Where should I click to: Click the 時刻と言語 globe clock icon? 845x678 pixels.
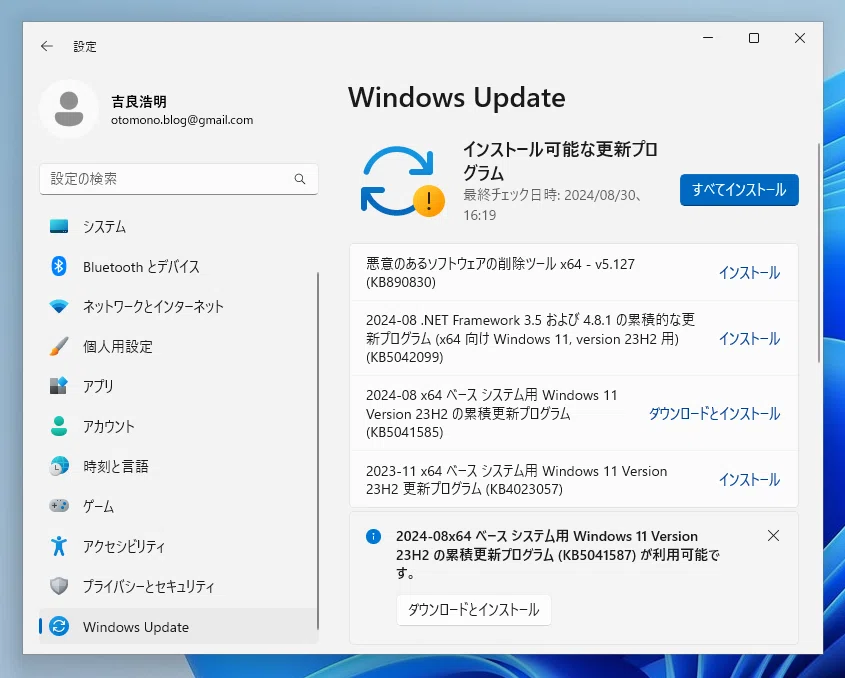point(59,466)
